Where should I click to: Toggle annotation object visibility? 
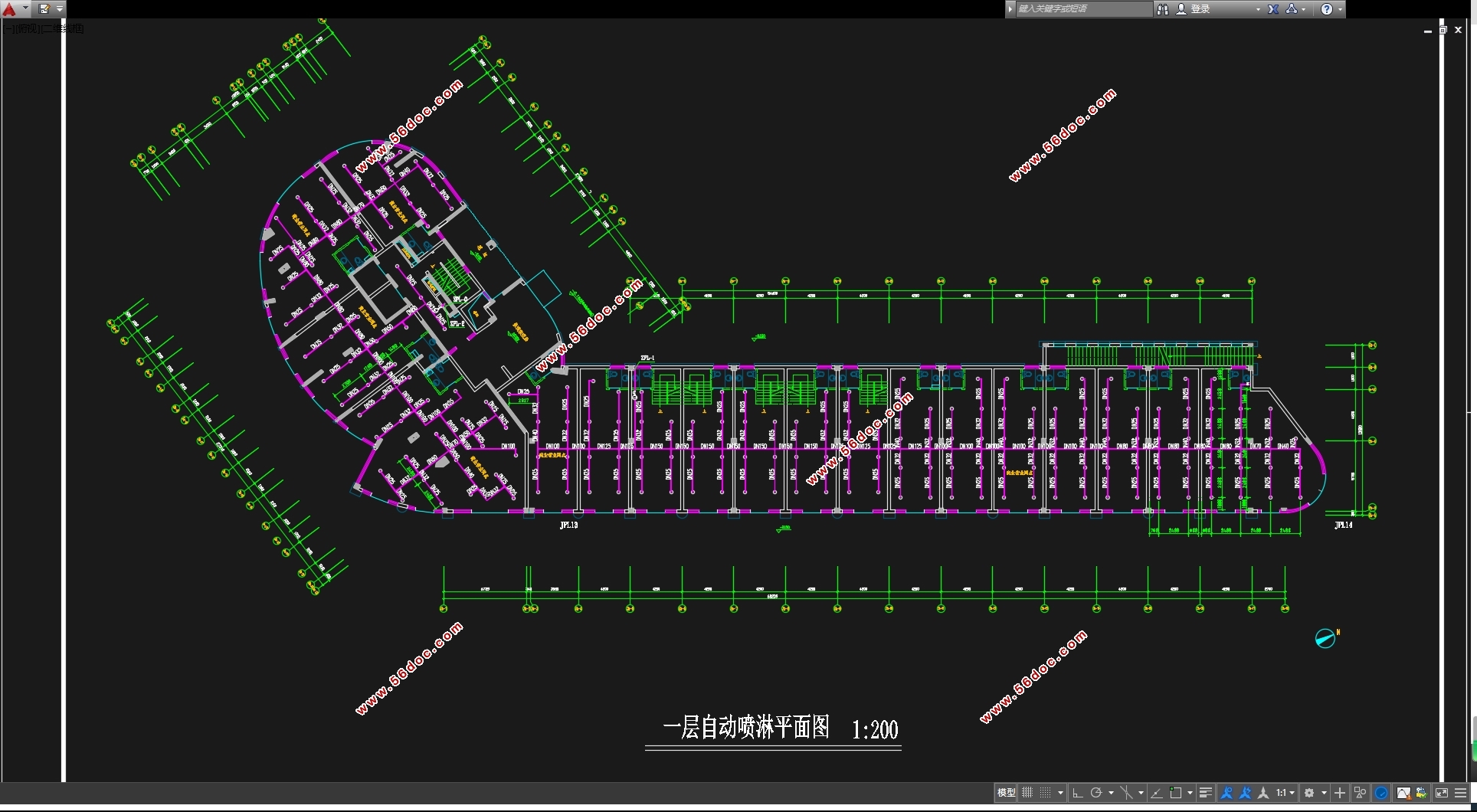point(1226,793)
